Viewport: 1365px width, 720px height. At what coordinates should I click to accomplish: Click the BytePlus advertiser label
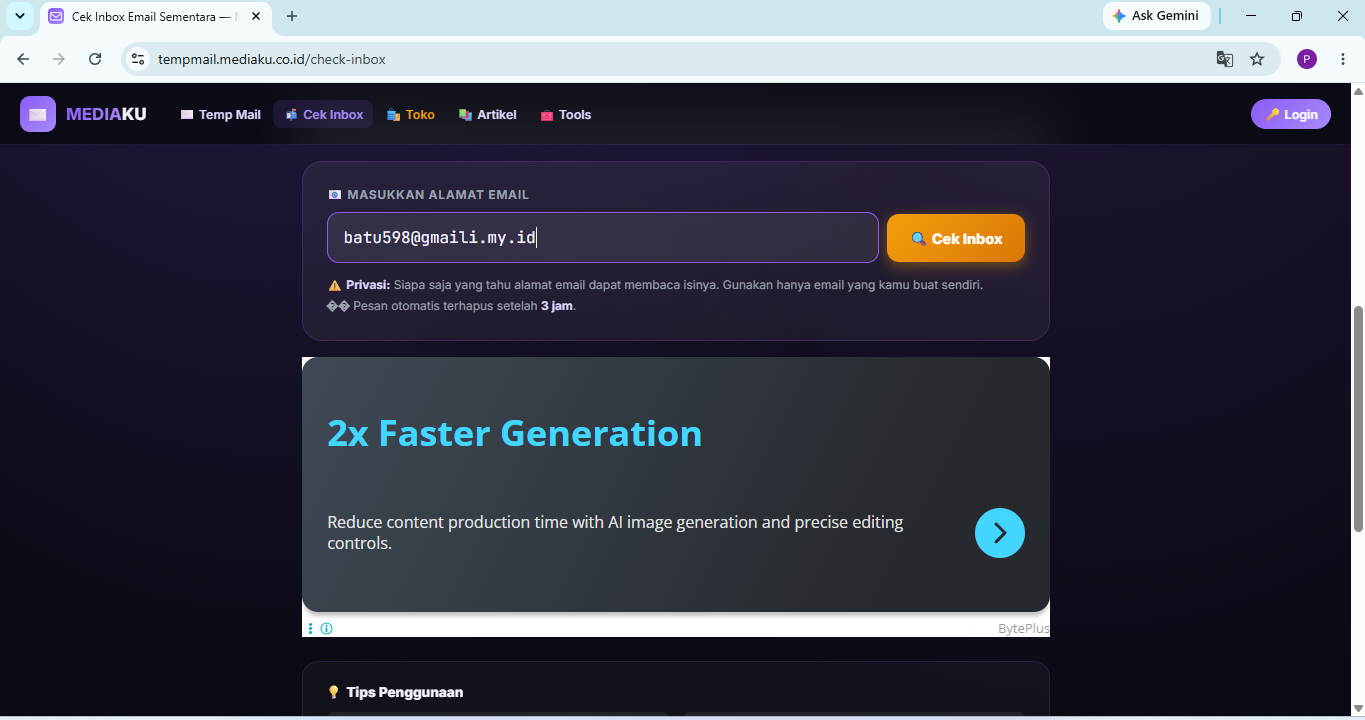(x=1024, y=629)
